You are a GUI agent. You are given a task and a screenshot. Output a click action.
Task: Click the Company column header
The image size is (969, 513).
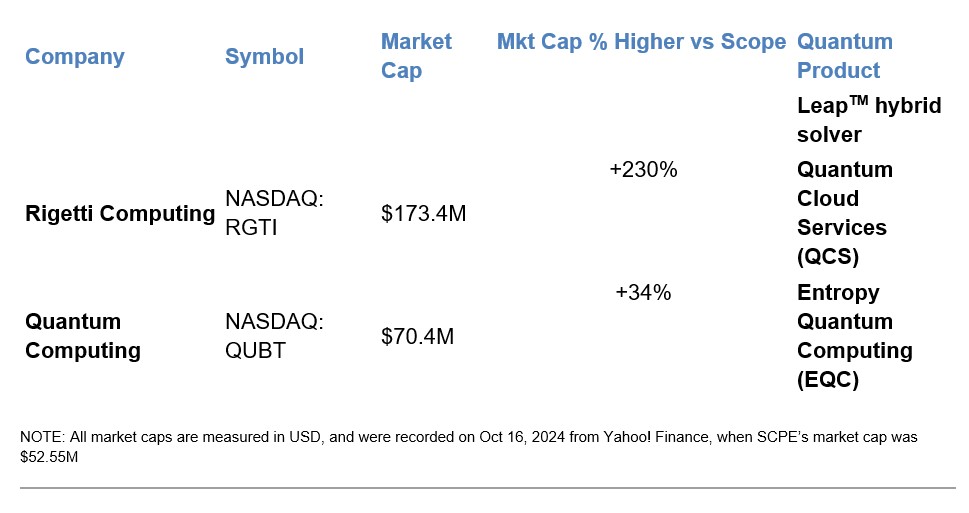(75, 56)
